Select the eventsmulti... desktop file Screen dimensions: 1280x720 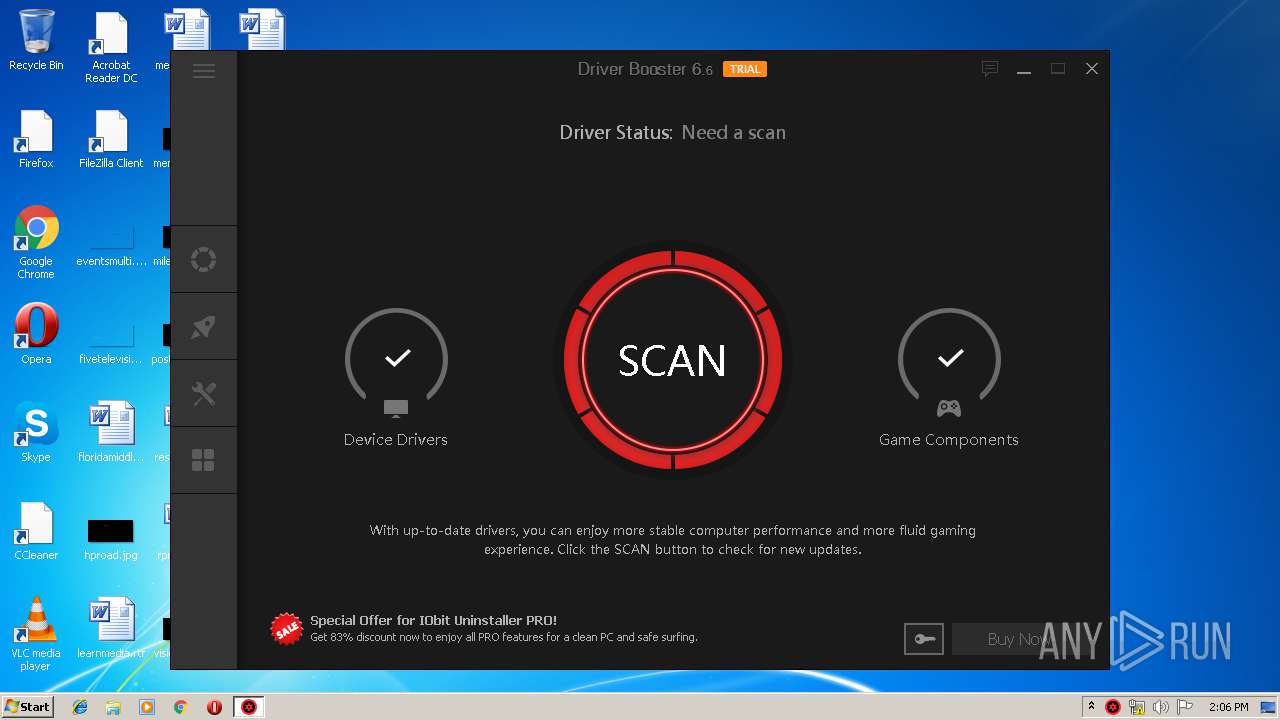point(111,246)
